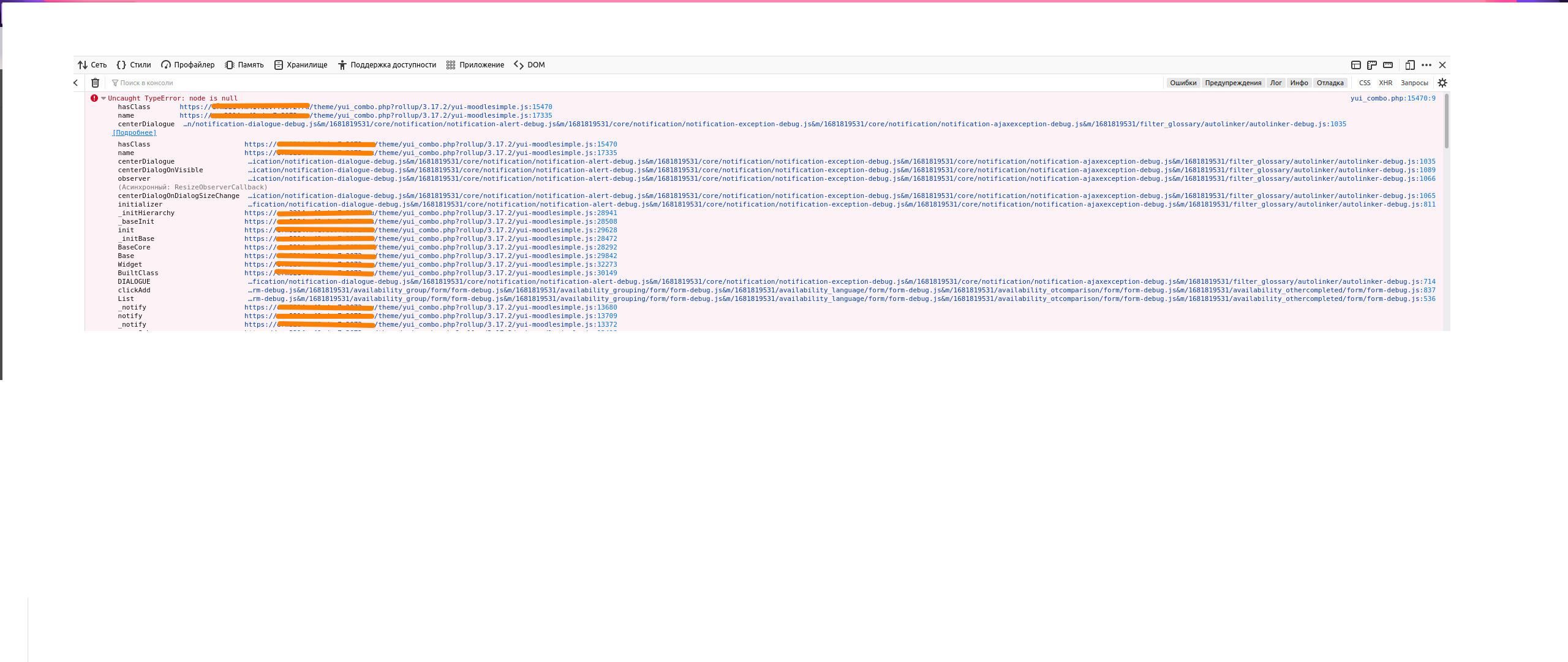
Task: Open the Хранилище tab
Action: tap(300, 65)
